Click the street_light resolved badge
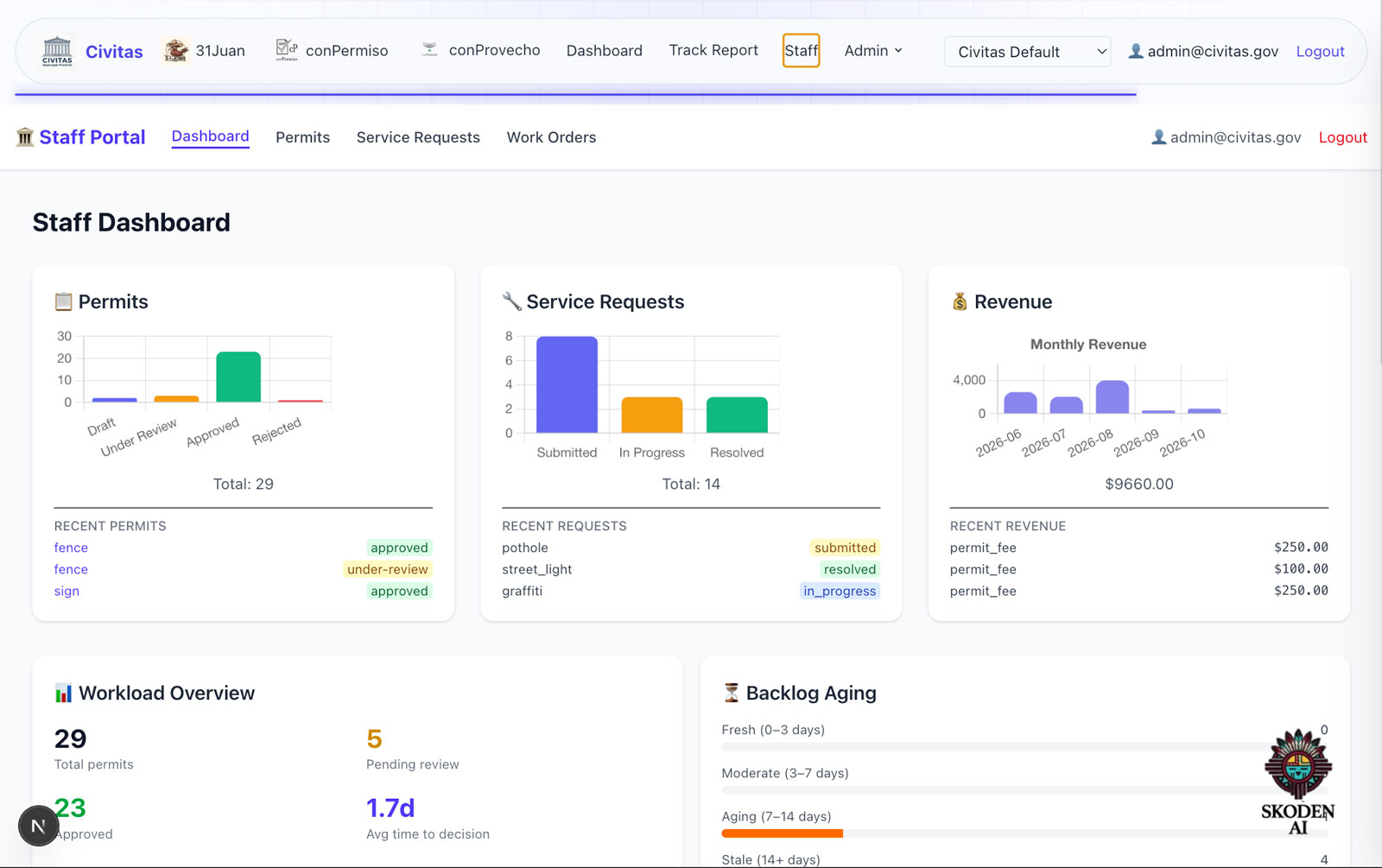This screenshot has height=868, width=1382. point(850,569)
